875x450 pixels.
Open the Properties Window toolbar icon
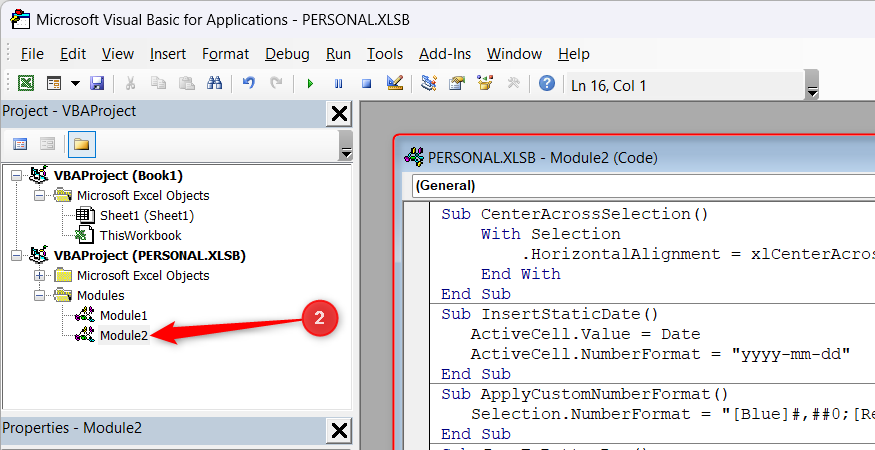[457, 84]
